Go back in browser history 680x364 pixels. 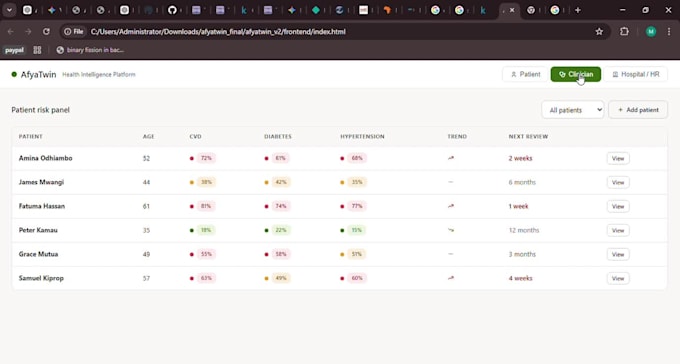(x=10, y=32)
